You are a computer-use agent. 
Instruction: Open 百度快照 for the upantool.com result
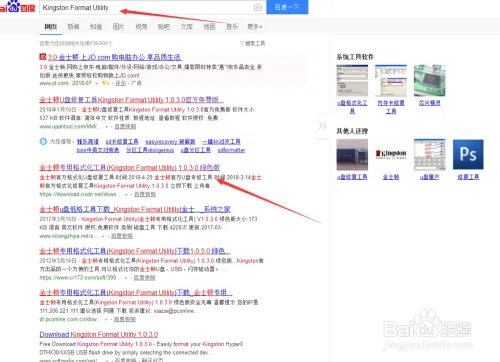coord(125,126)
